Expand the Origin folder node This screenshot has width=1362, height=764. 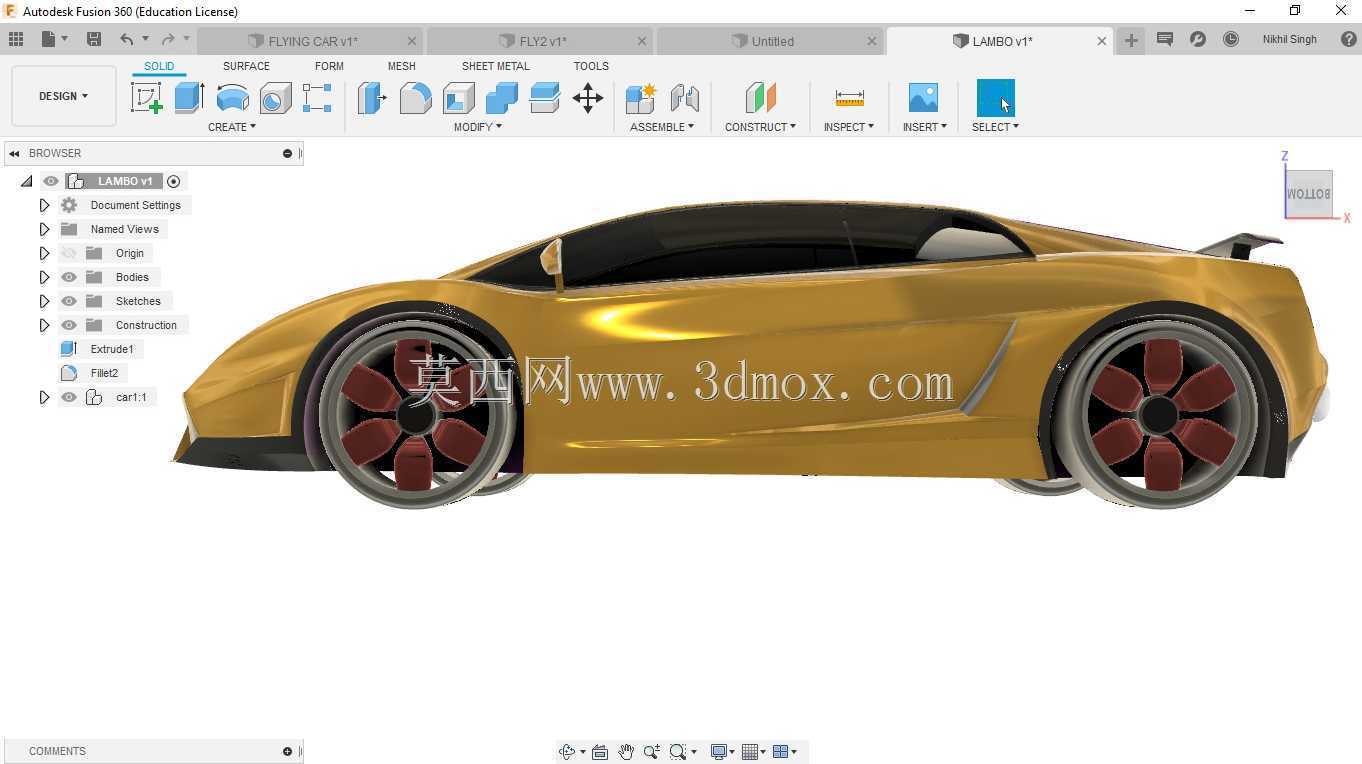[44, 253]
